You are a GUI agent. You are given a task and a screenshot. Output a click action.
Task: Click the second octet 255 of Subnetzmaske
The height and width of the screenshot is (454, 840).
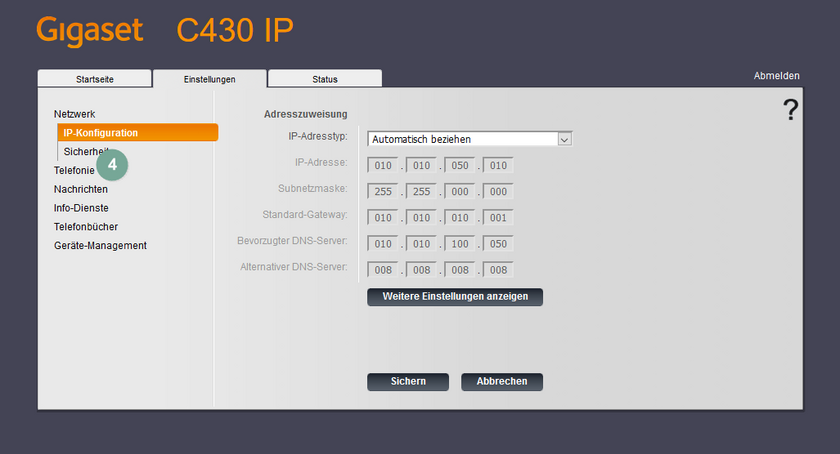(x=422, y=191)
